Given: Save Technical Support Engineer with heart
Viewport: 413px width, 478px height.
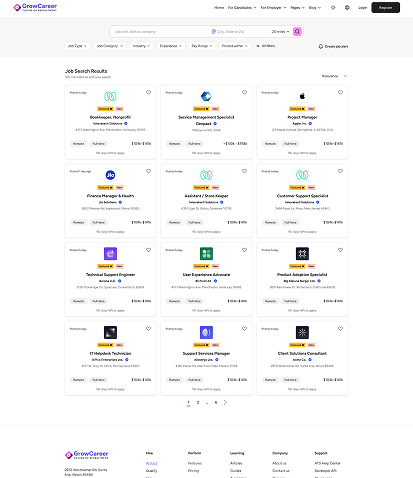Looking at the screenshot, I should click(x=148, y=250).
